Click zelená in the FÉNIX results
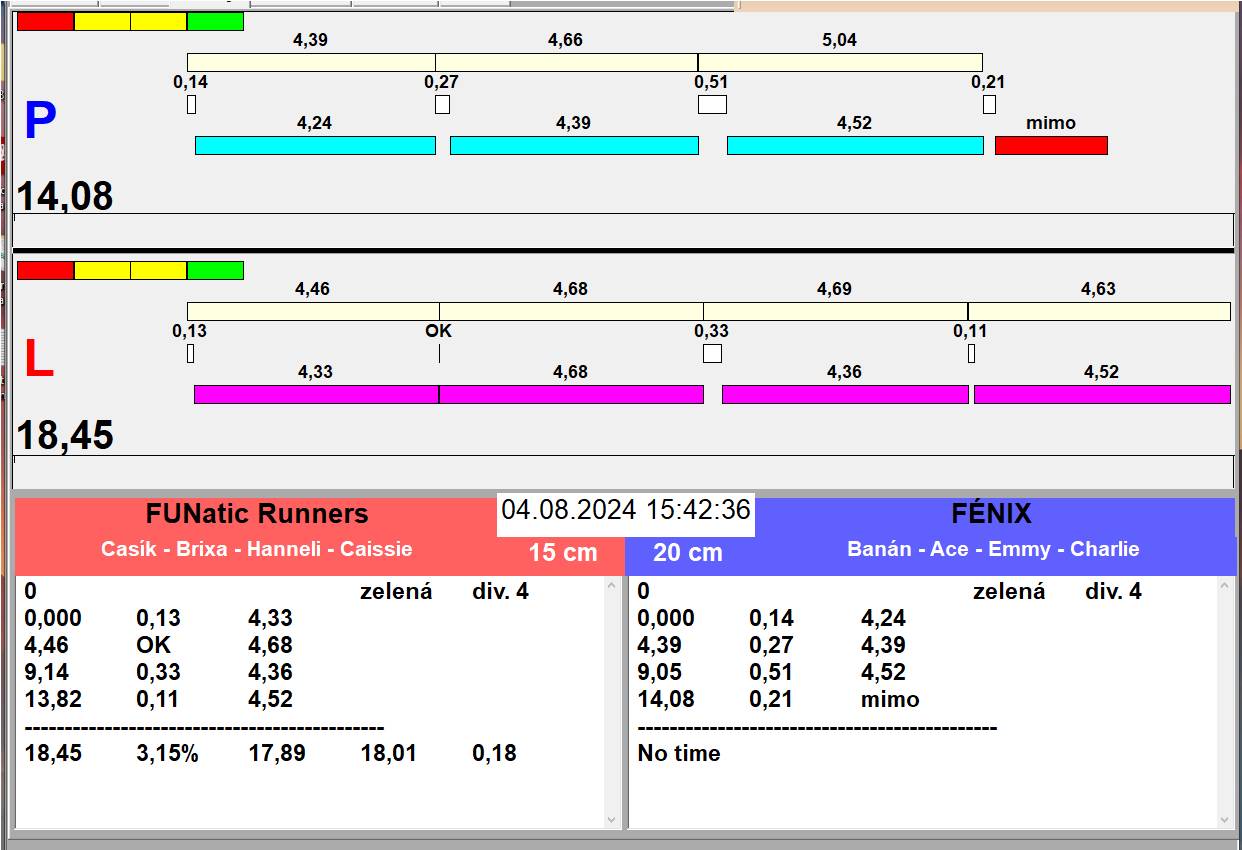The width and height of the screenshot is (1242, 850). pos(1009,591)
